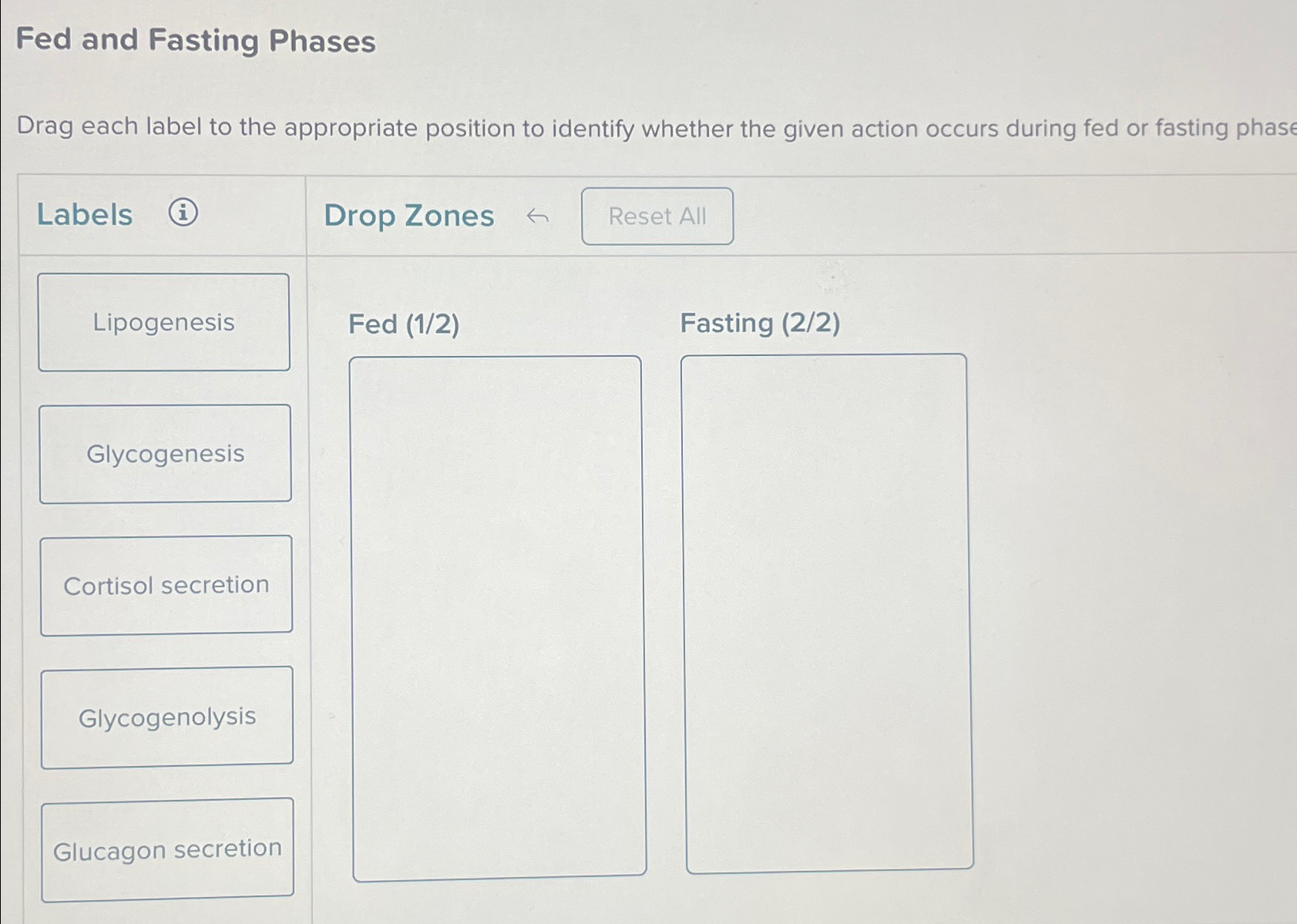Click the border of the Glucagon secretion box
This screenshot has width=1297, height=924.
pos(169,801)
